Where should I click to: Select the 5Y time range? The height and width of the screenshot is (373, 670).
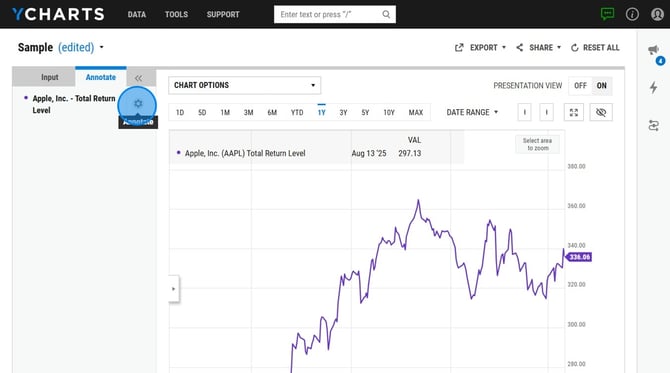point(365,112)
